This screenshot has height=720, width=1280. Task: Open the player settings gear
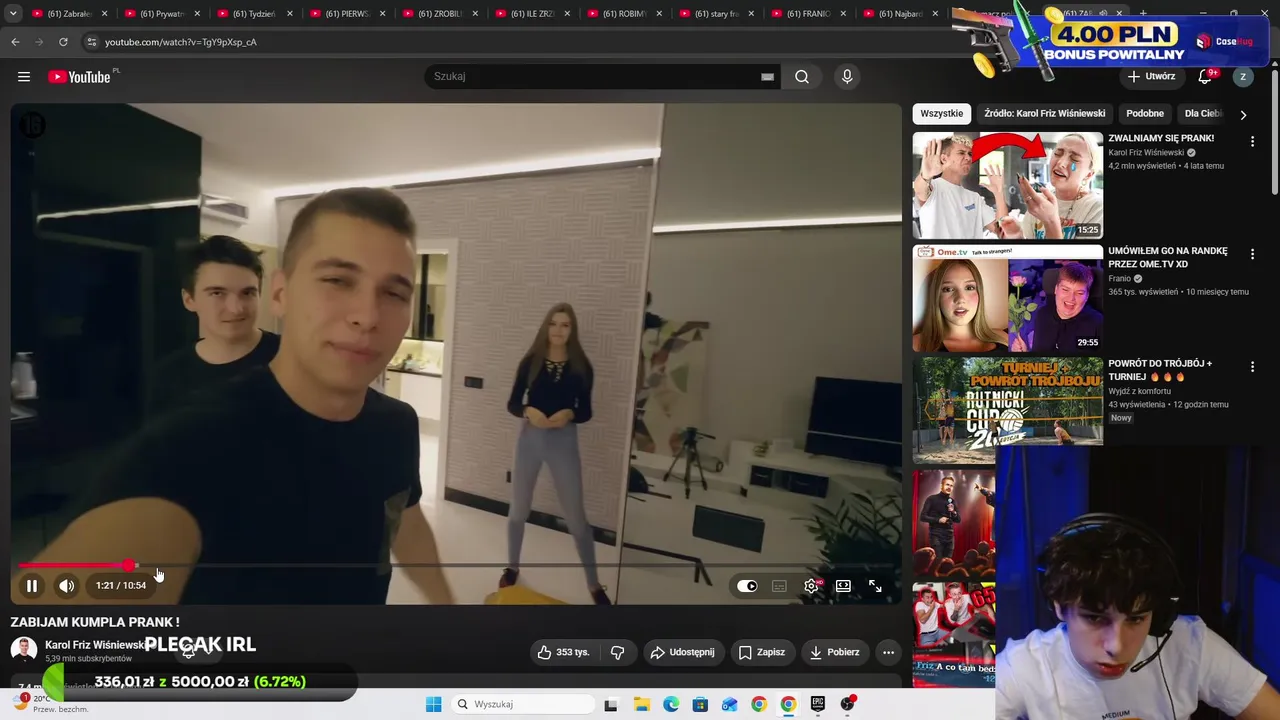[x=811, y=586]
